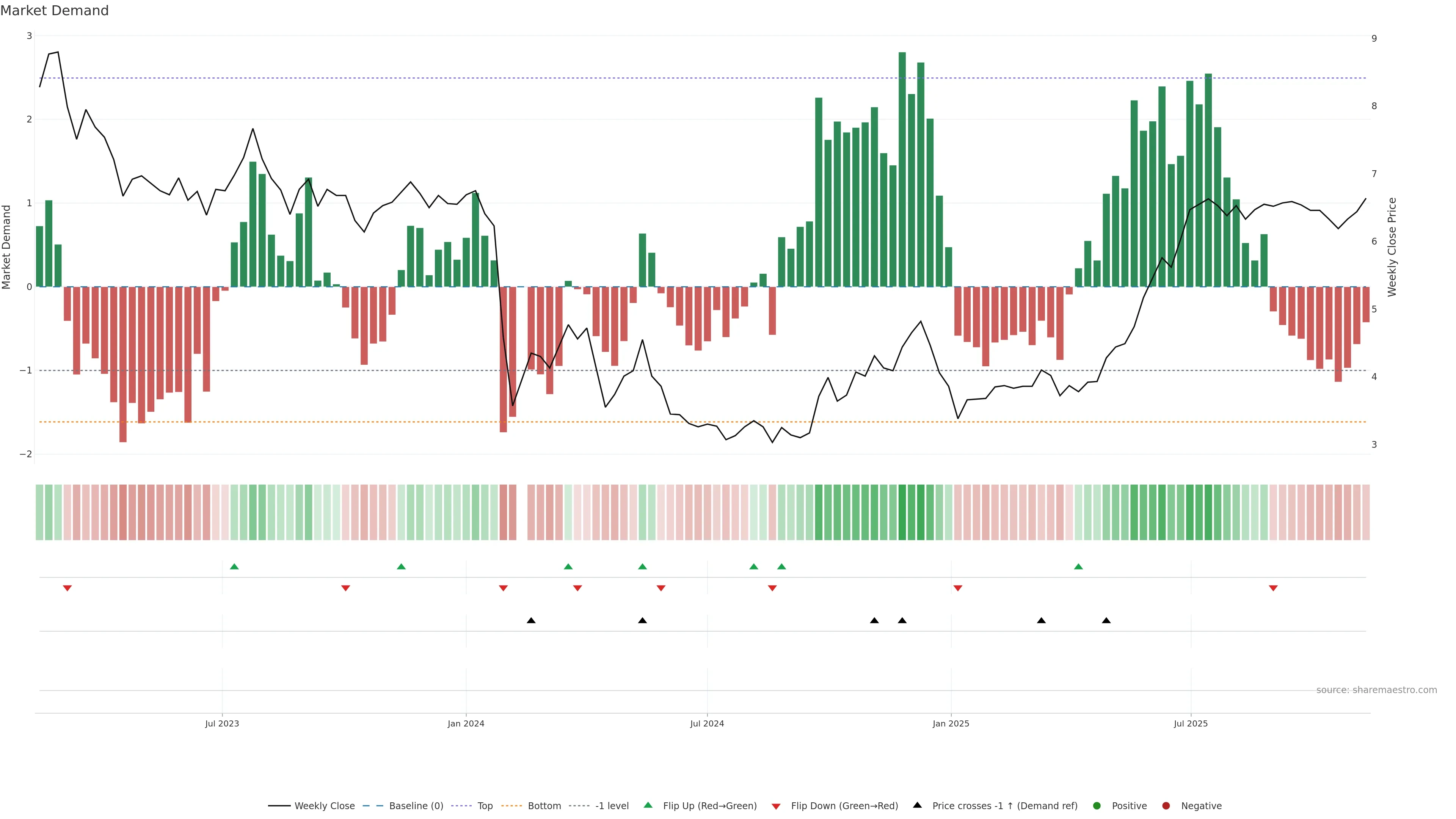The width and height of the screenshot is (1456, 819).
Task: Click the tallest green demand bar
Action: 902,169
